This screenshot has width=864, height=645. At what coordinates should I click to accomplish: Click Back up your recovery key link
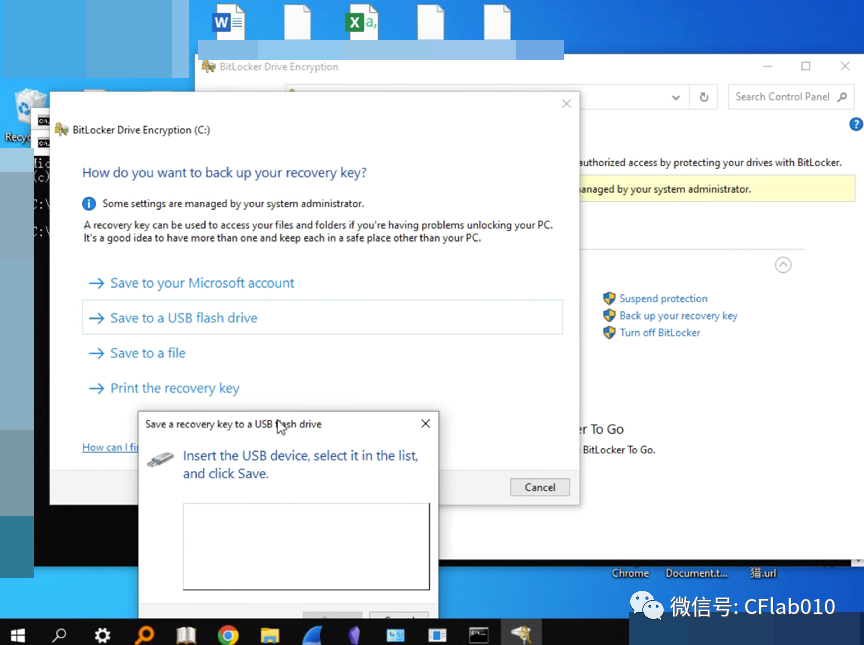pos(678,316)
